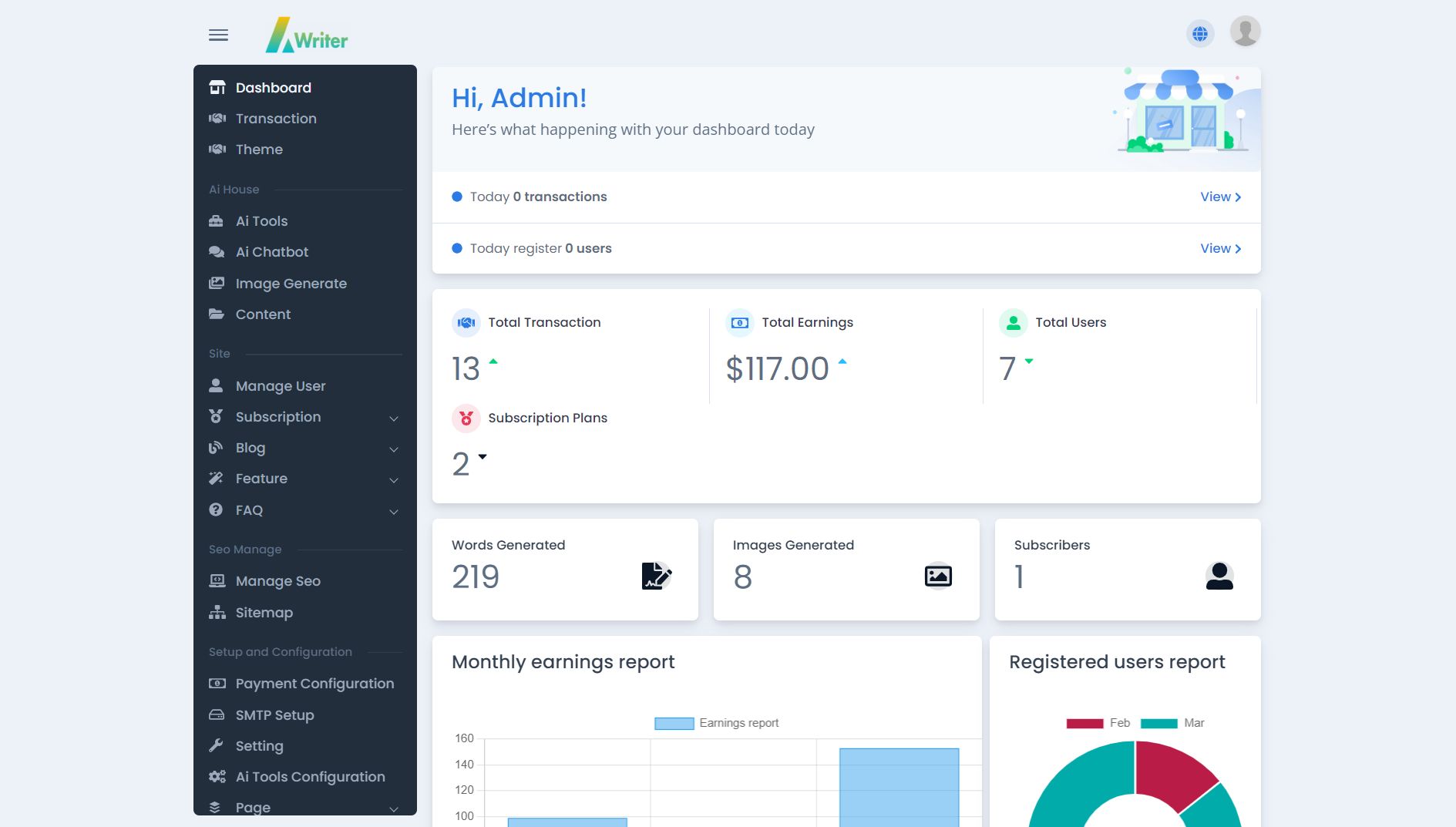The height and width of the screenshot is (827, 1456).
Task: Expand the Blog submenu chevron
Action: coord(394,449)
